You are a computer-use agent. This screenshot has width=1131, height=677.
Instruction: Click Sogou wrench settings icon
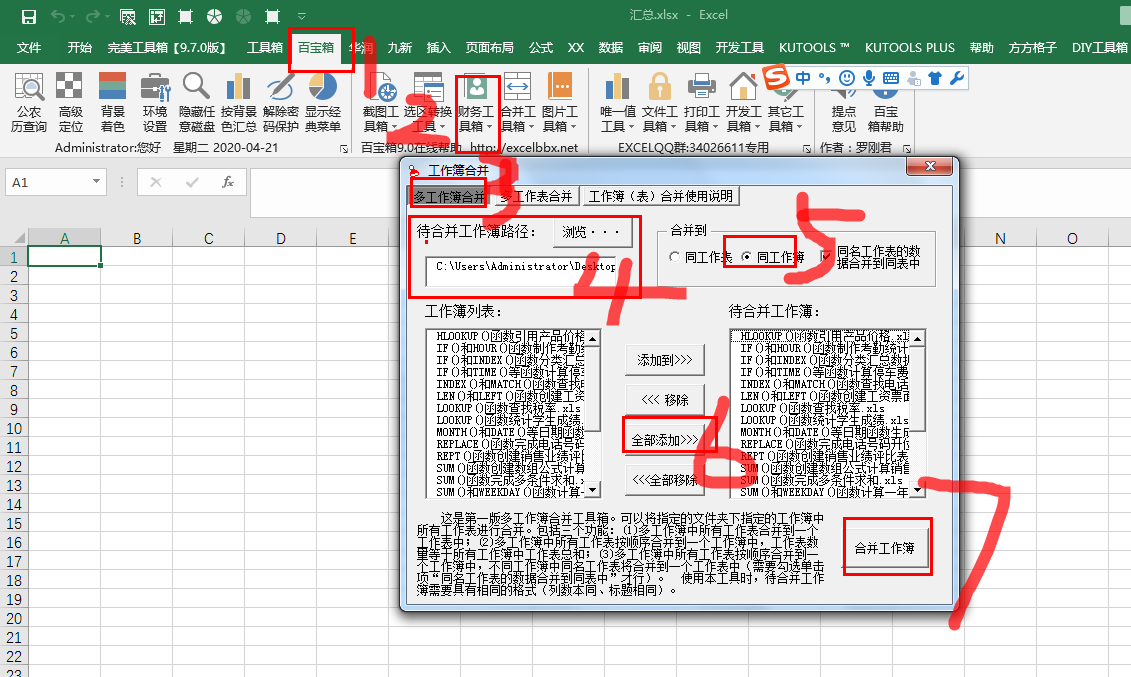957,78
